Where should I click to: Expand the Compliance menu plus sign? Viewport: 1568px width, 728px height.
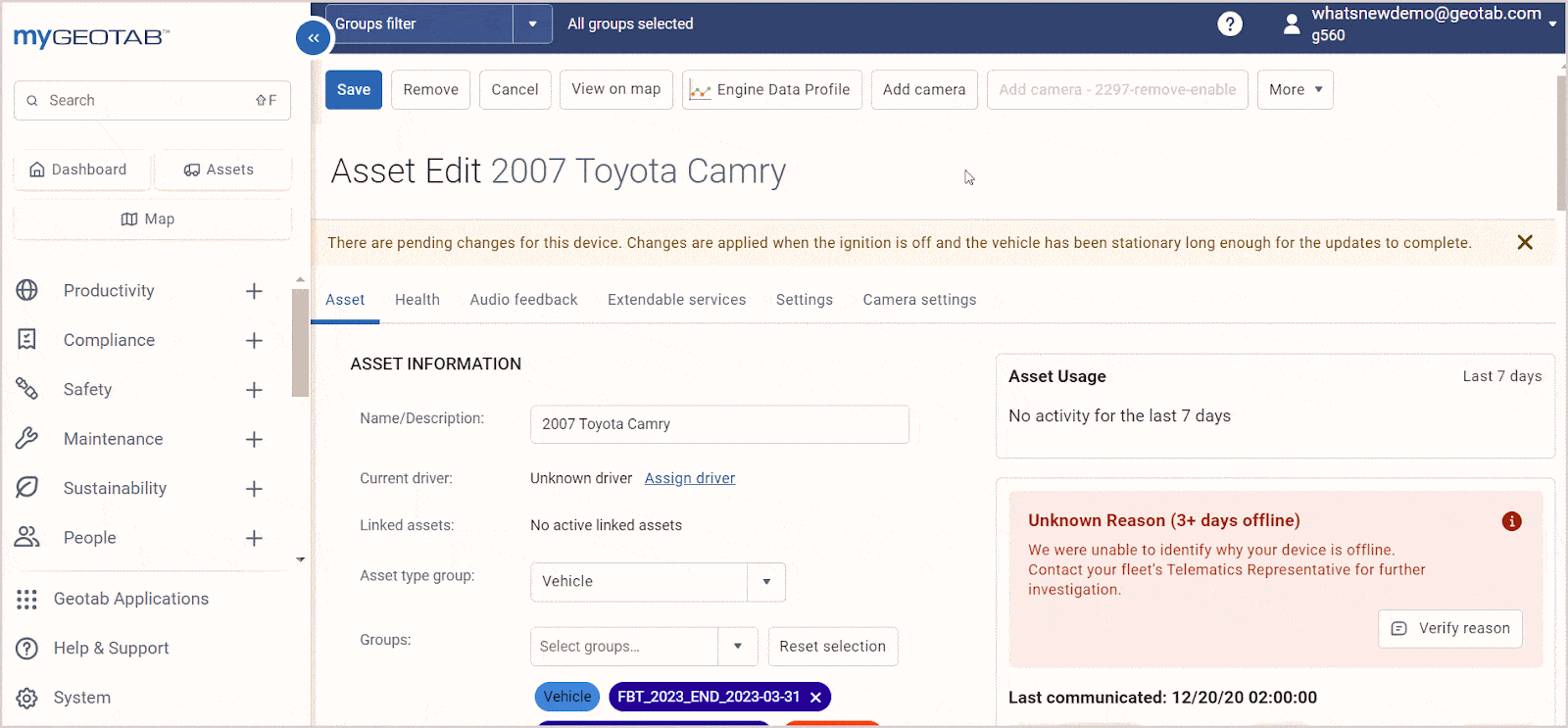254,340
